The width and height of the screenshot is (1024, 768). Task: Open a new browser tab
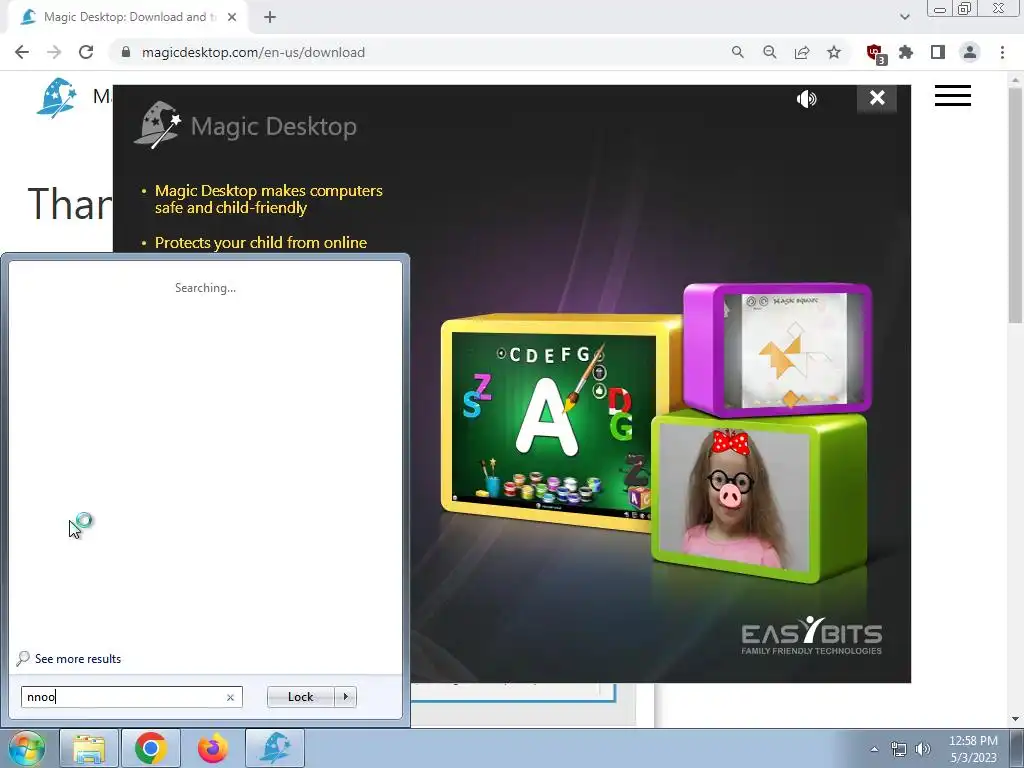270,17
